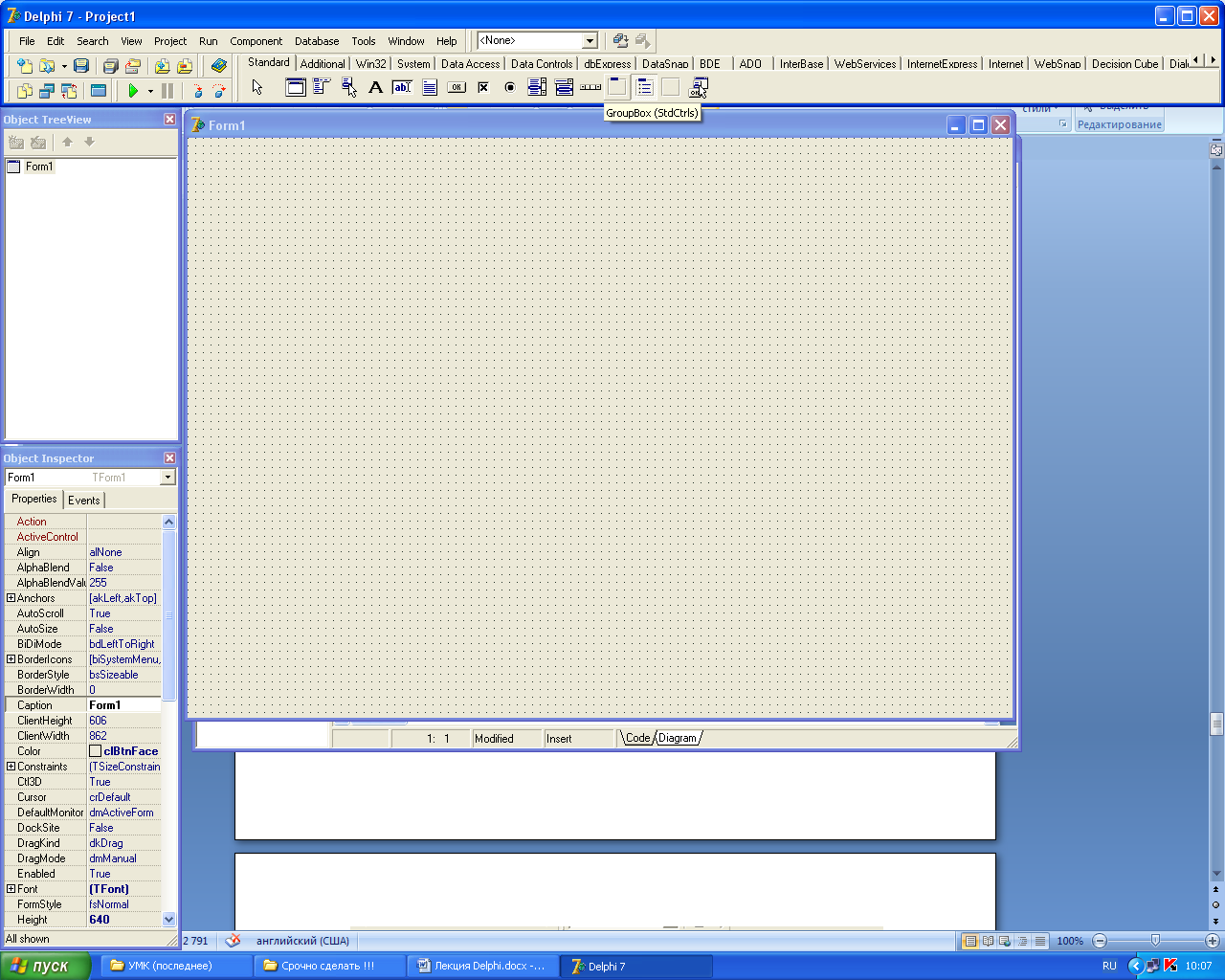Select the RadioGroup component

tap(644, 87)
